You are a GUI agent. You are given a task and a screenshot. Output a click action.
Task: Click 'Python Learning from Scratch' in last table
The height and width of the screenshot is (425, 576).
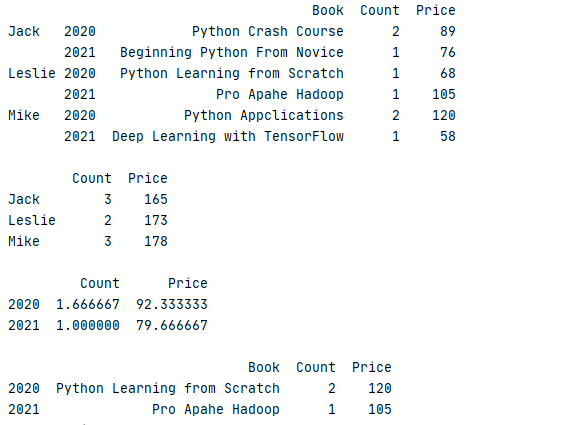[168, 388]
